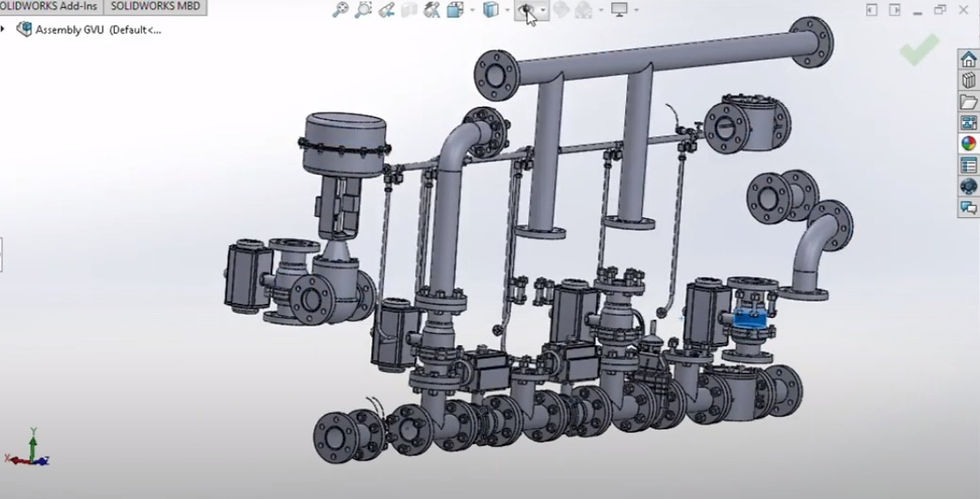Open the SOLIDWORKS MBD tab

[x=155, y=6]
